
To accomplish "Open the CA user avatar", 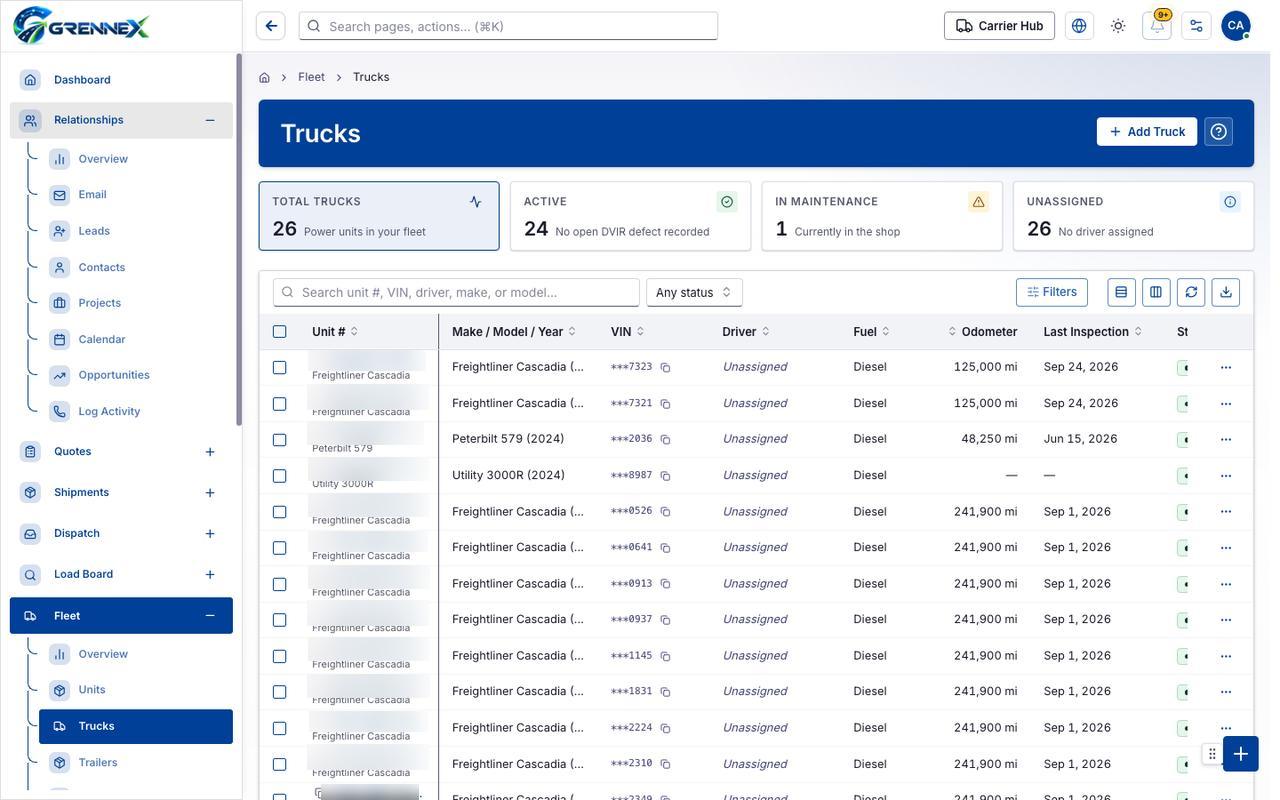I will 1236,26.
